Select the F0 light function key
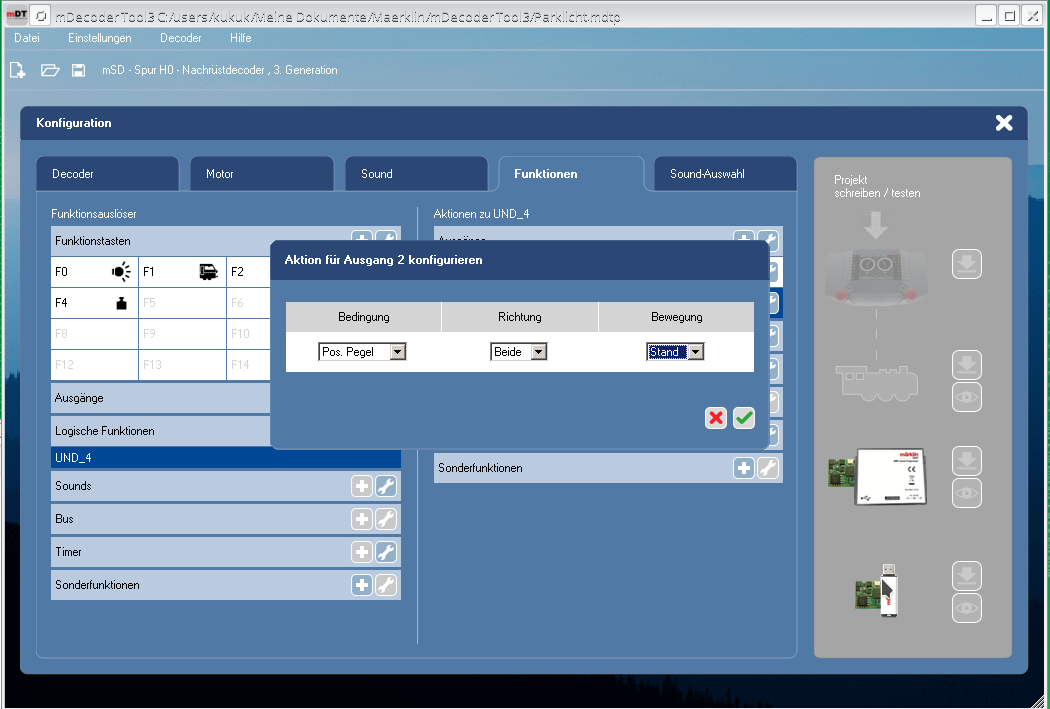 94,271
